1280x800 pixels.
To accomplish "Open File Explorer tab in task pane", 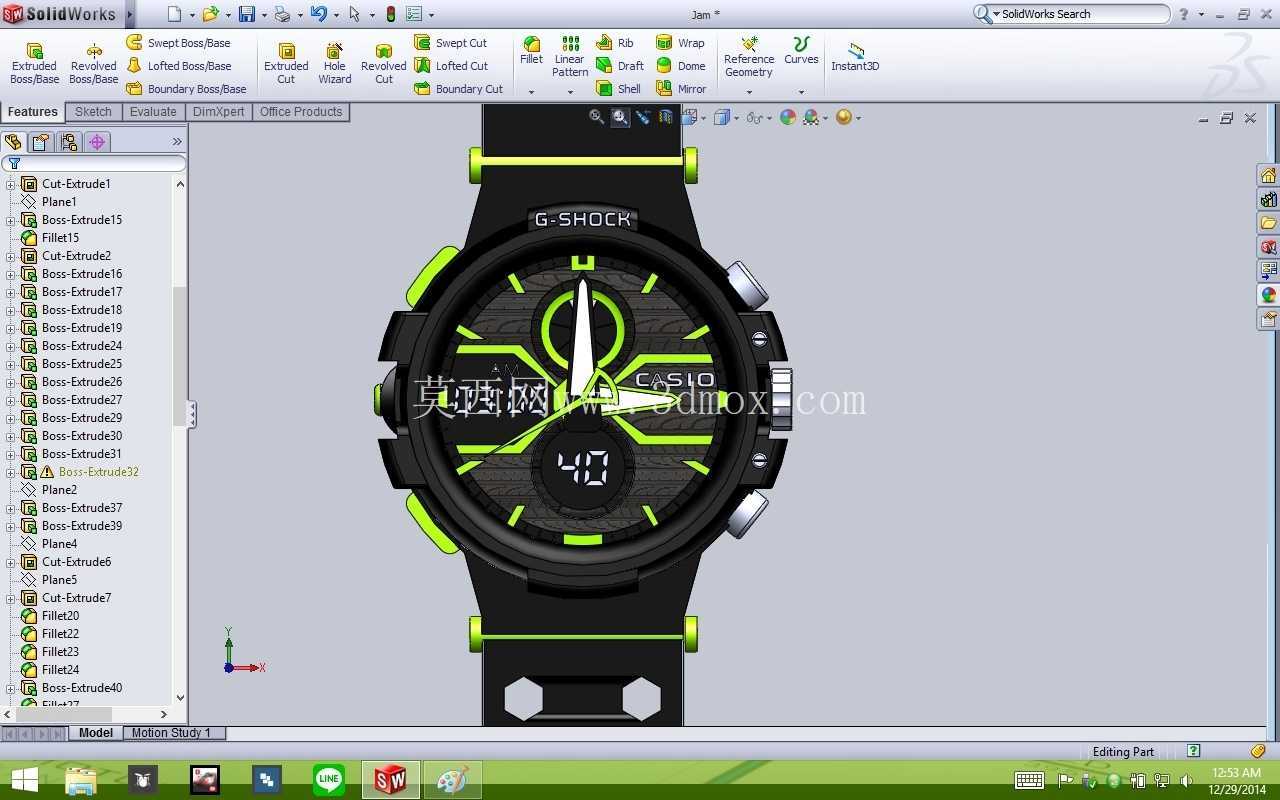I will click(1268, 223).
